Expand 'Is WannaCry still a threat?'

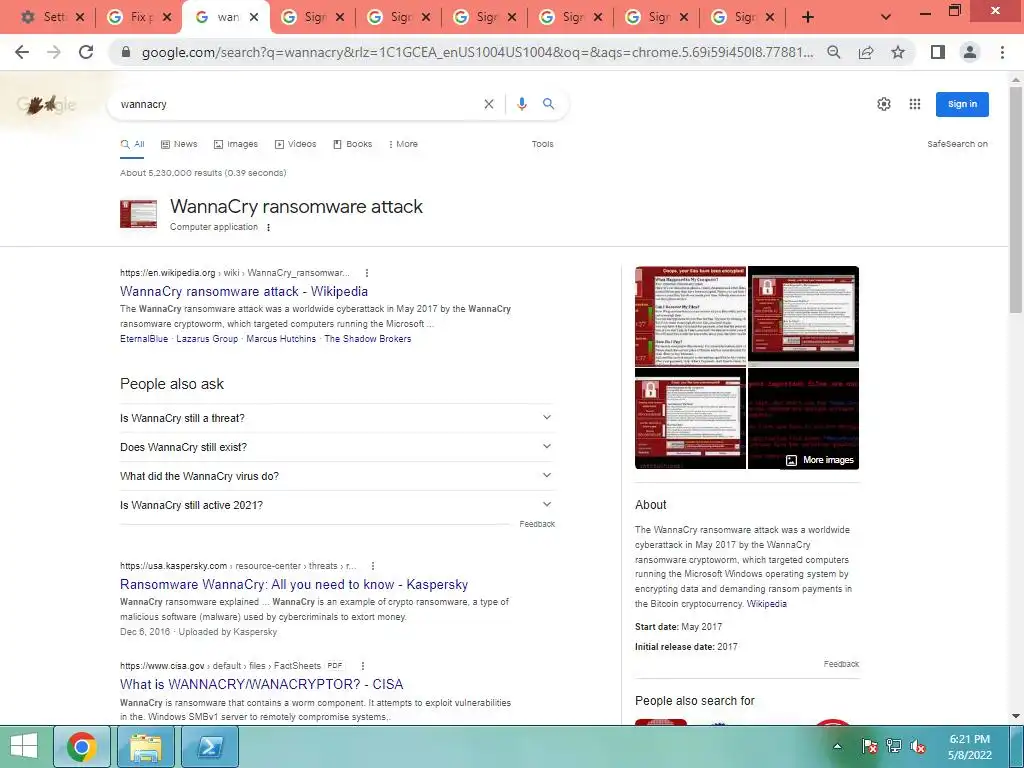click(x=337, y=418)
